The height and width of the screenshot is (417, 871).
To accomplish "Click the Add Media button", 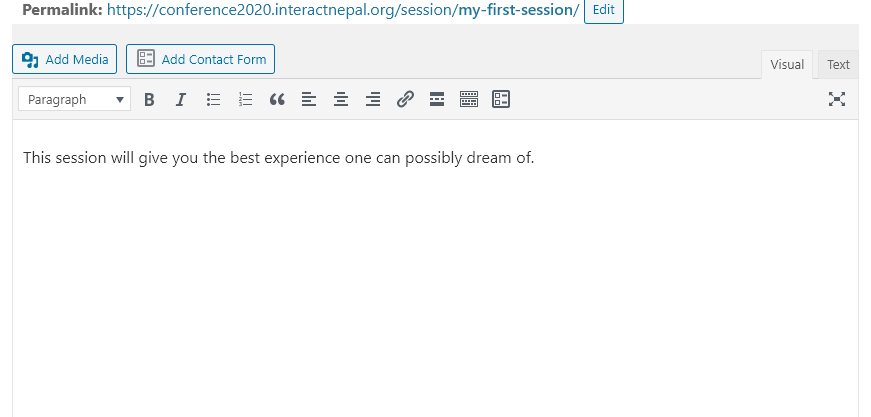I will pos(64,59).
